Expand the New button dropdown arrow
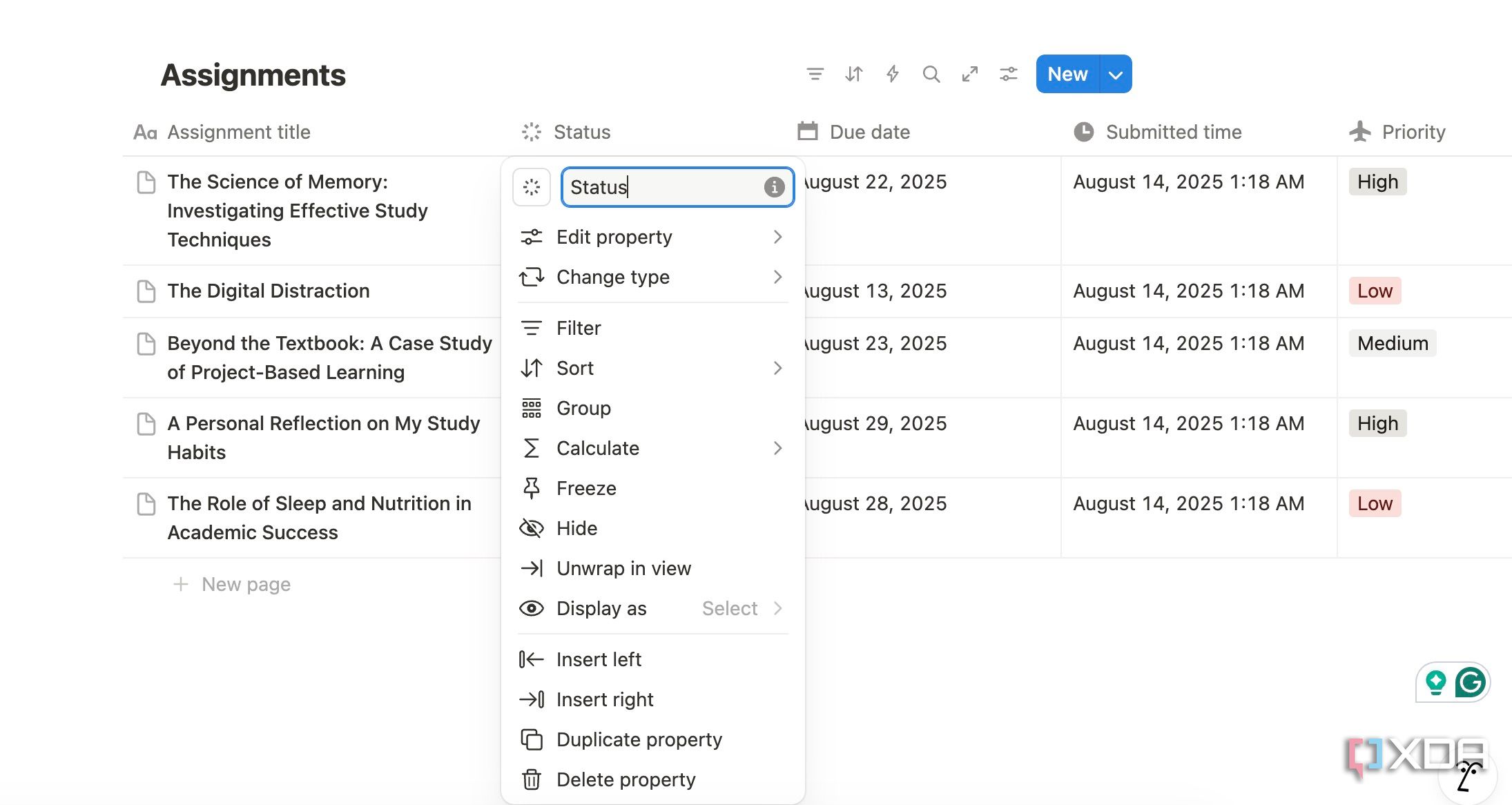1512x805 pixels. click(x=1116, y=74)
